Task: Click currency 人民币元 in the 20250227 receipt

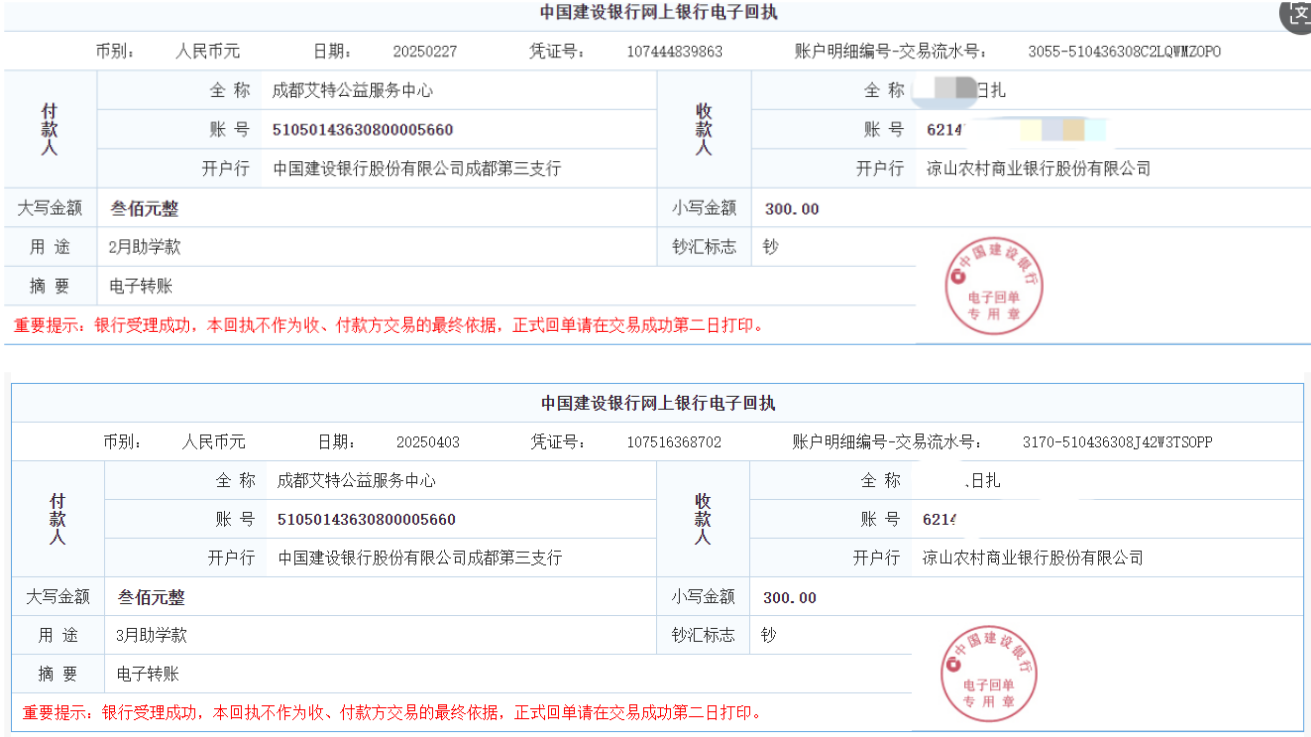Action: (x=208, y=52)
